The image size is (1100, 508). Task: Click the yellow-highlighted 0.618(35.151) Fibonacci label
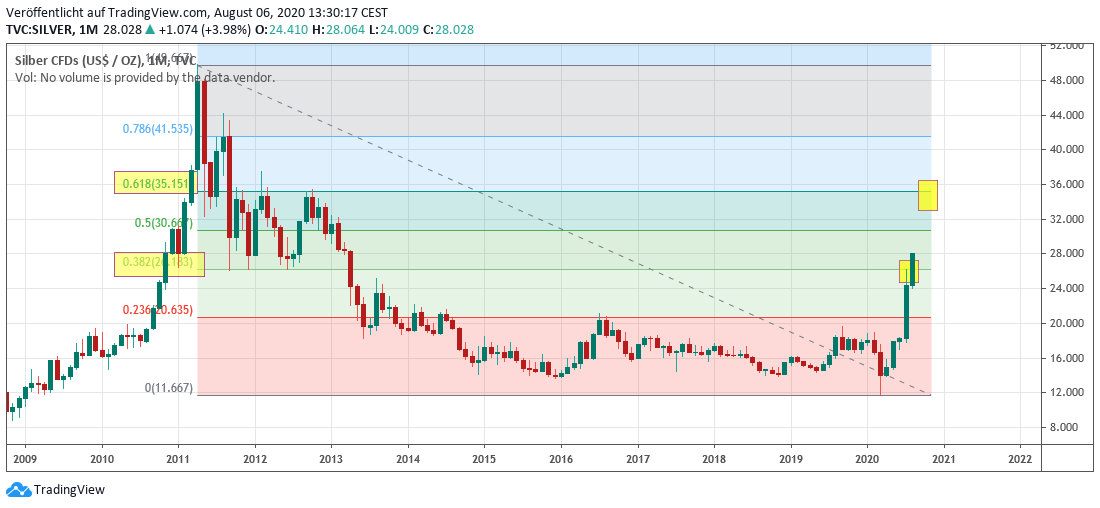click(x=157, y=183)
